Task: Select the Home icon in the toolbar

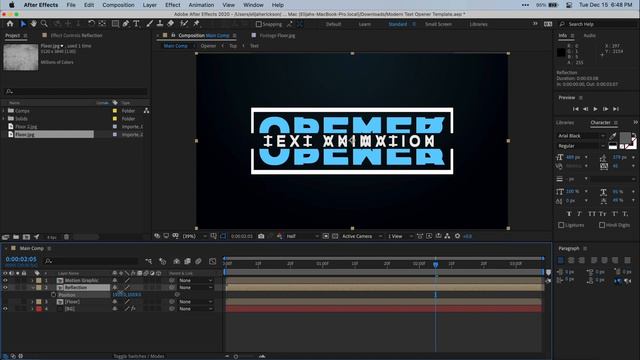Action: (x=10, y=24)
